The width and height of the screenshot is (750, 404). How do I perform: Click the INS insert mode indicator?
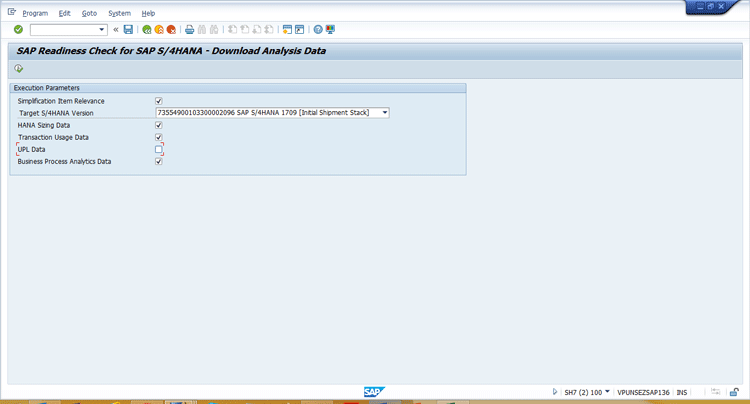point(682,393)
